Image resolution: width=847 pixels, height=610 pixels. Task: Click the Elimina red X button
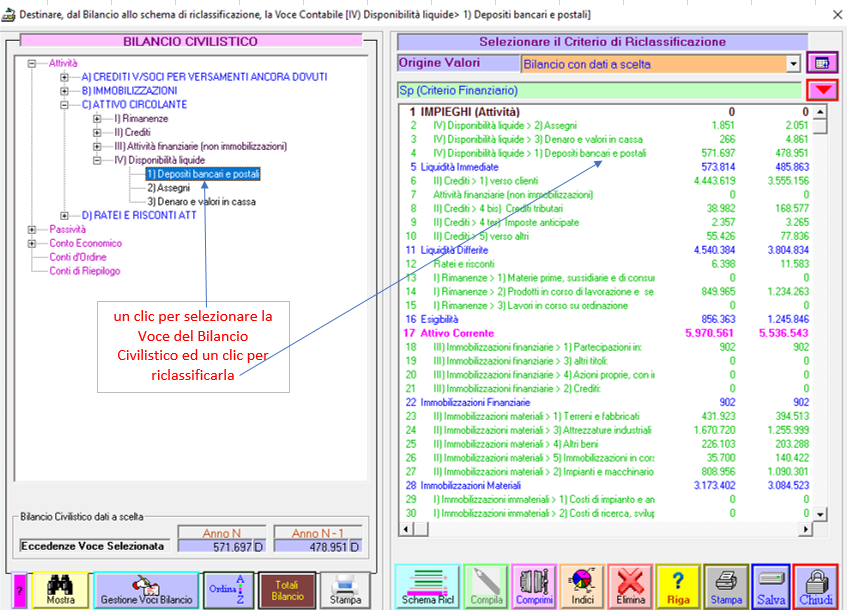tap(630, 586)
